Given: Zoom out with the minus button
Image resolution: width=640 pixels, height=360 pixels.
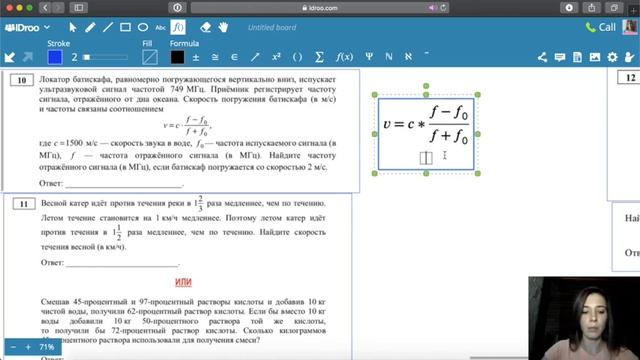Looking at the screenshot, I should (13, 347).
